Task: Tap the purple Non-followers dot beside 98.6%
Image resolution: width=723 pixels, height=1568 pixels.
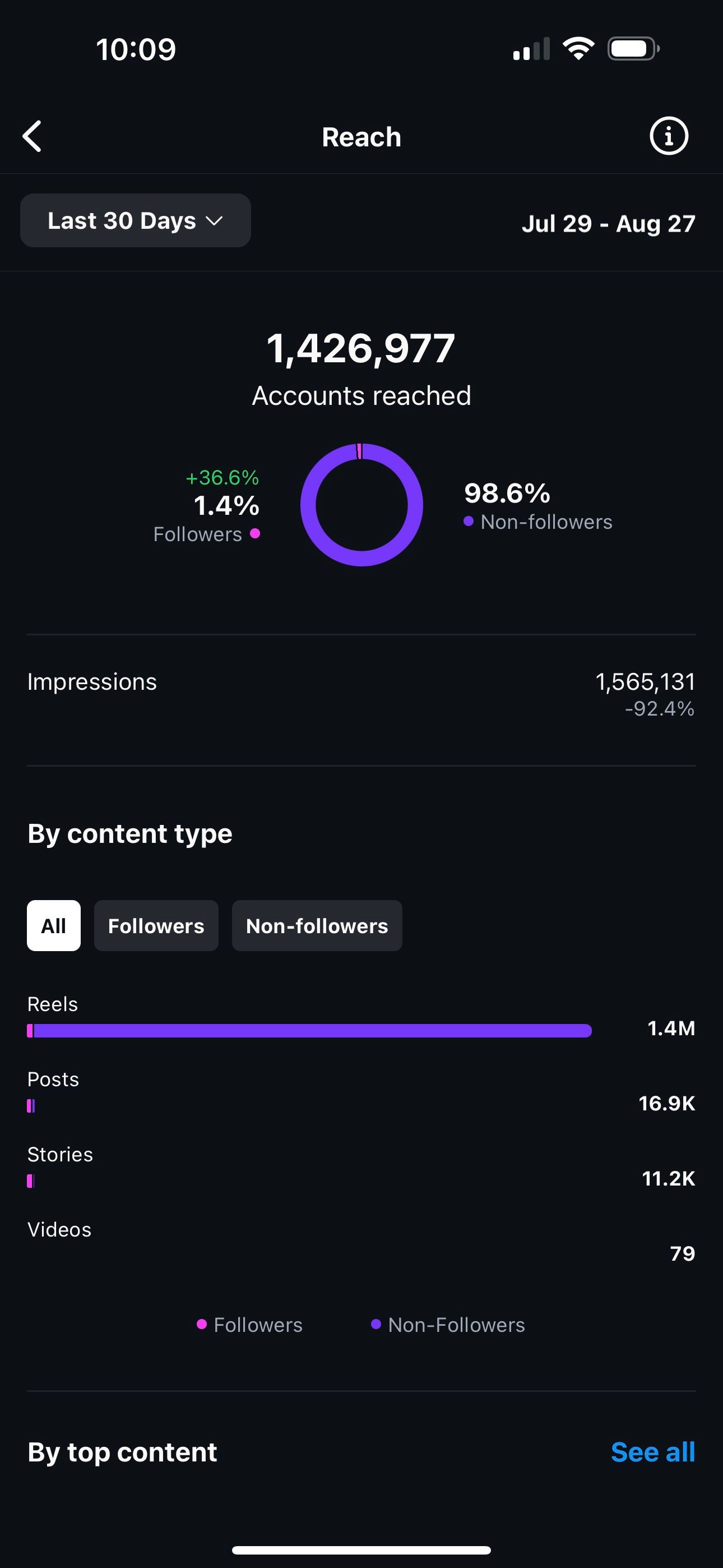Action: [x=468, y=521]
